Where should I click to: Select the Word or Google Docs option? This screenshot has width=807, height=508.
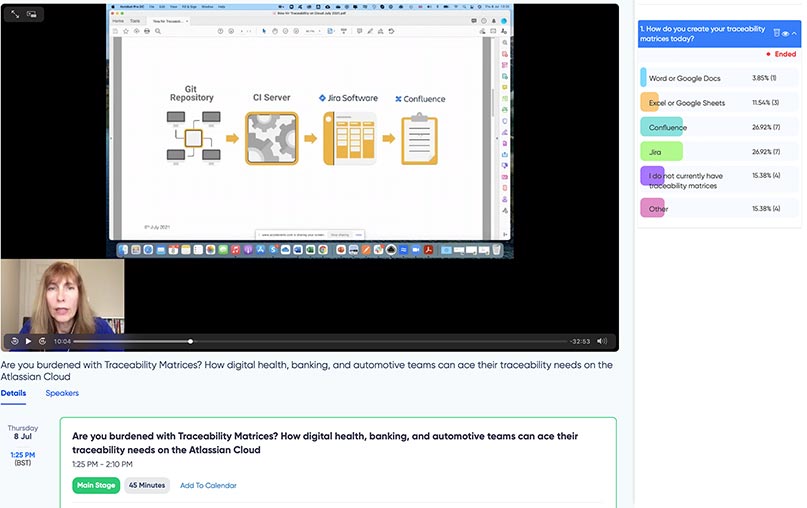coord(719,78)
